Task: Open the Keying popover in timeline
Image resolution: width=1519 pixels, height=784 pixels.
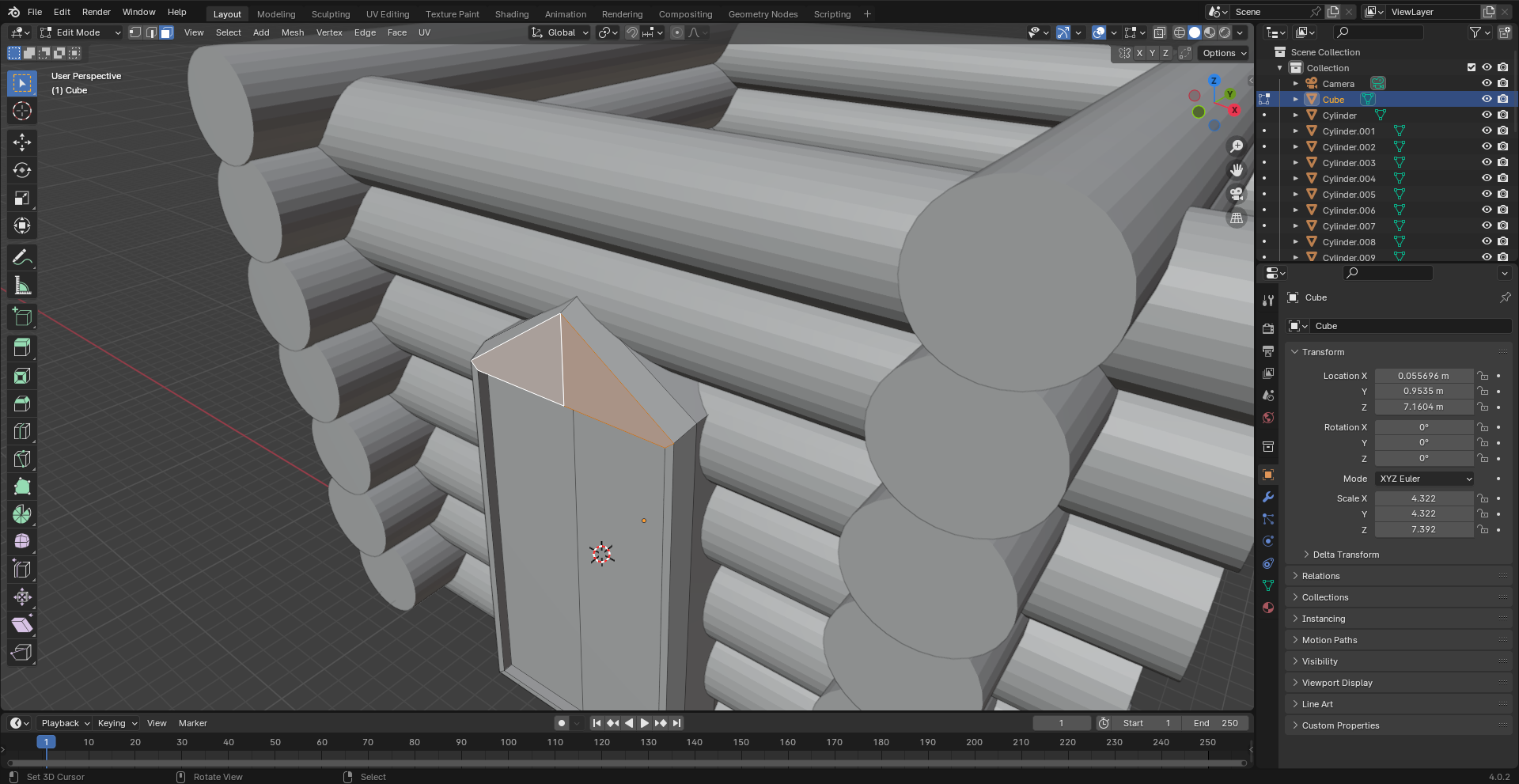Action: coord(116,723)
